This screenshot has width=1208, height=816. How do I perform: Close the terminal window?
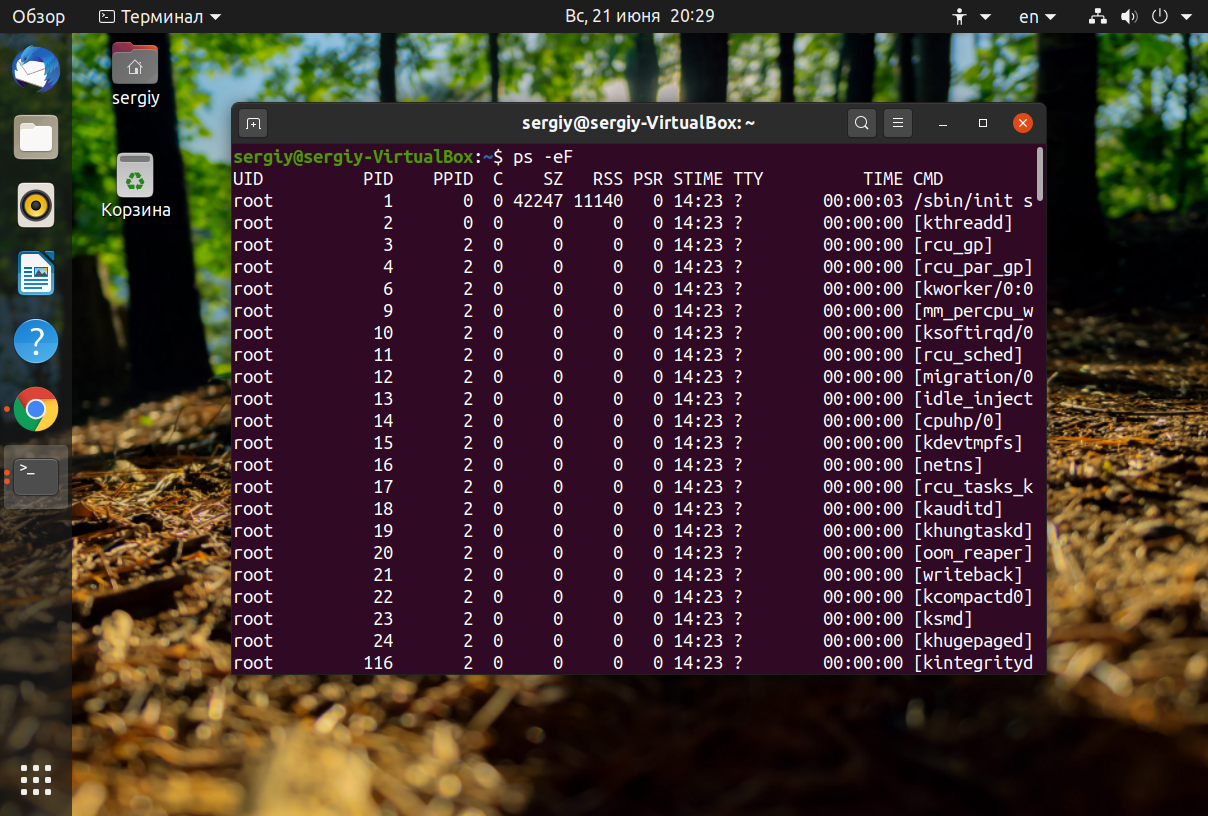pos(1022,123)
